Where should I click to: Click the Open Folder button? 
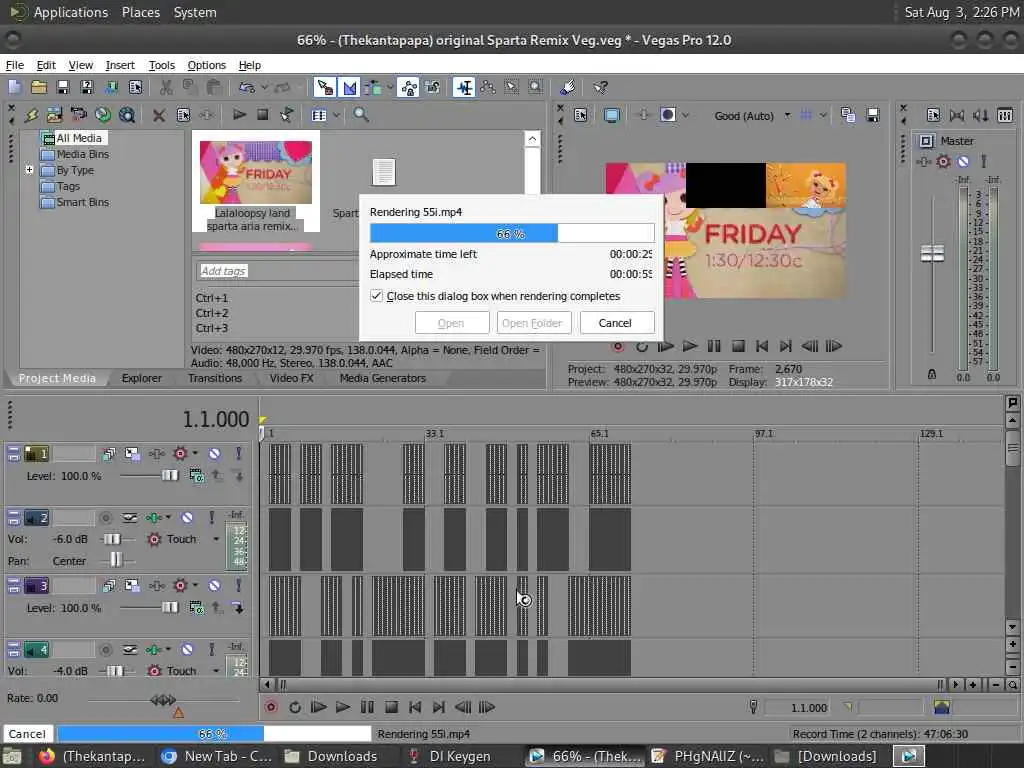532,323
